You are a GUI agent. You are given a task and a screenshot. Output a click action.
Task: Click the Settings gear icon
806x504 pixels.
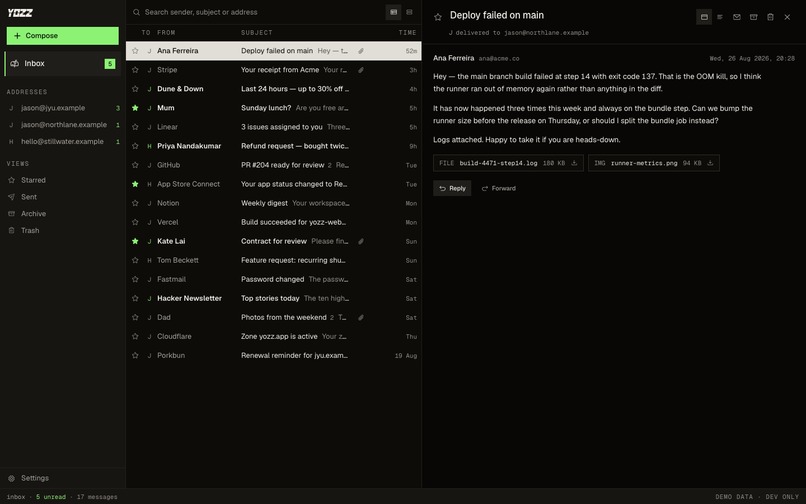(x=11, y=478)
